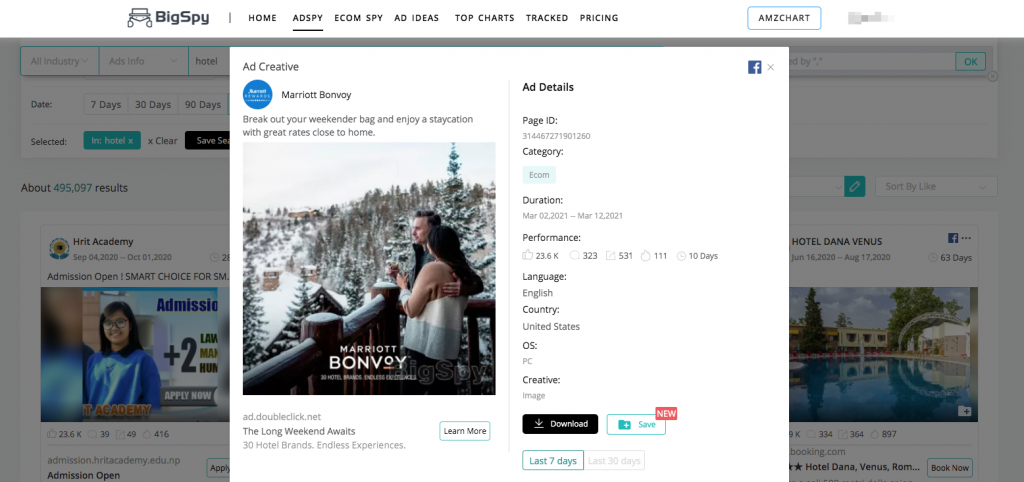Image resolution: width=1024 pixels, height=482 pixels.
Task: Click flame icon next to 897
Action: tap(876, 434)
